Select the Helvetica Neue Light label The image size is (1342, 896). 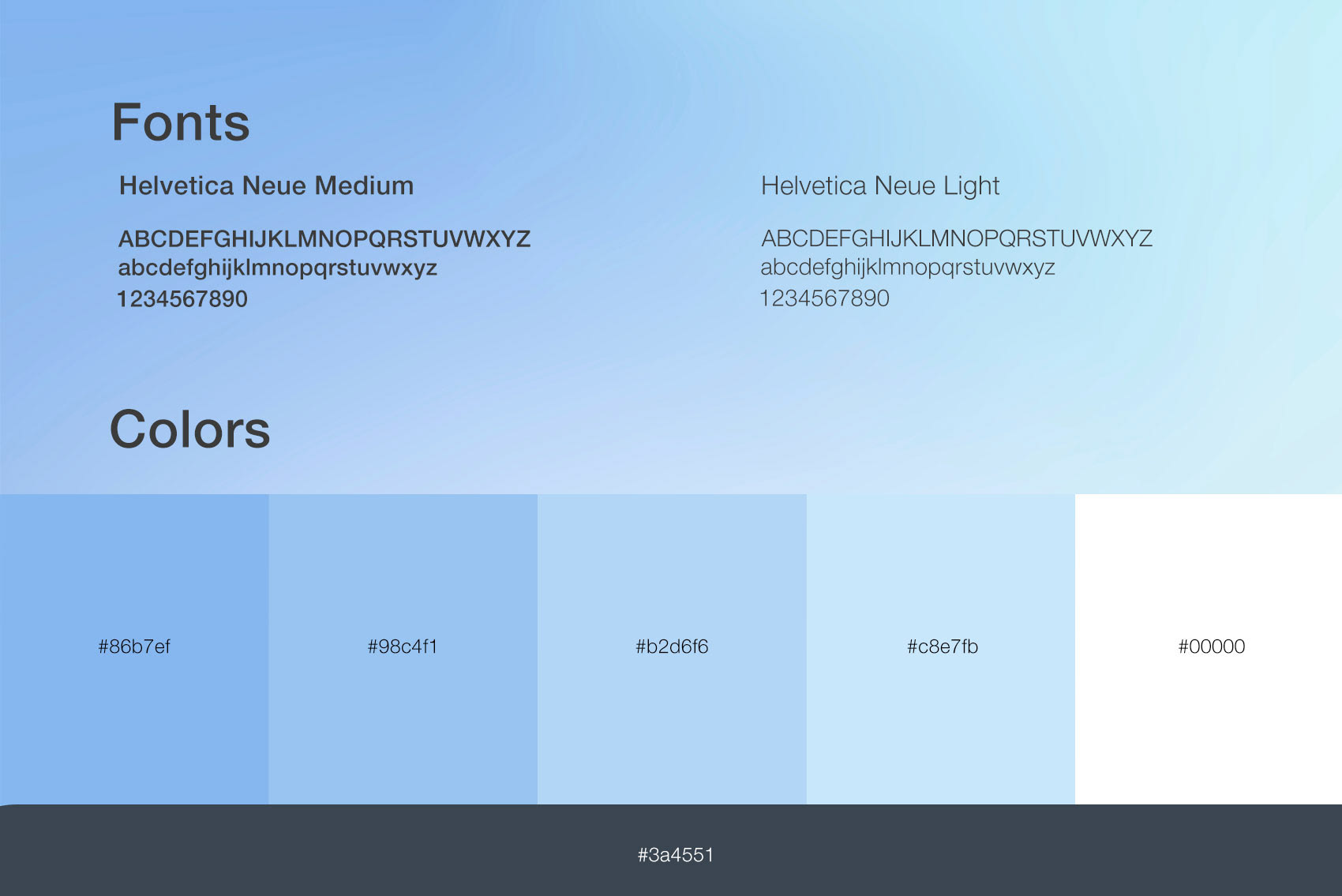pyautogui.click(x=880, y=187)
